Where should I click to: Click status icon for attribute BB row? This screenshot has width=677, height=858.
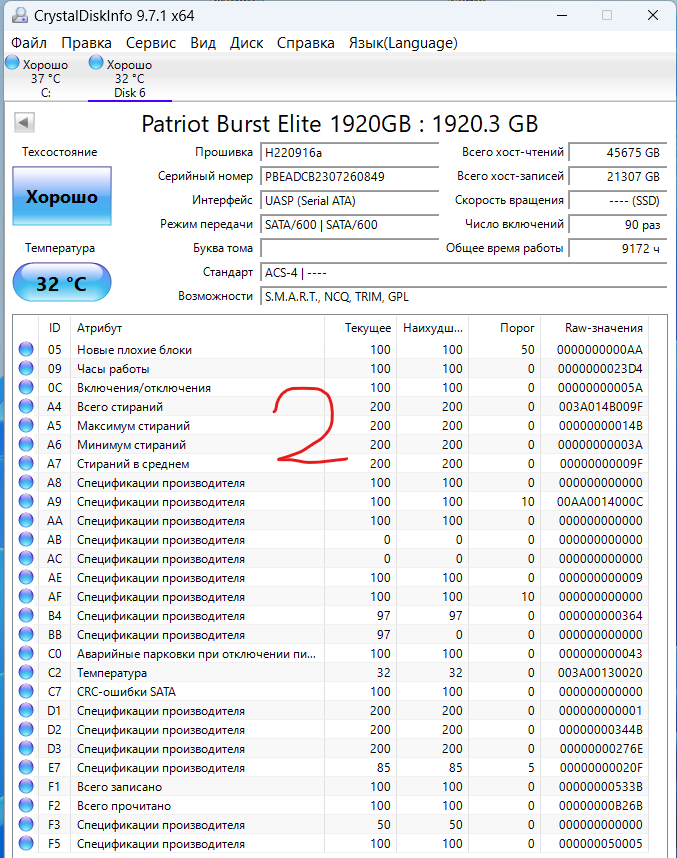(26, 634)
